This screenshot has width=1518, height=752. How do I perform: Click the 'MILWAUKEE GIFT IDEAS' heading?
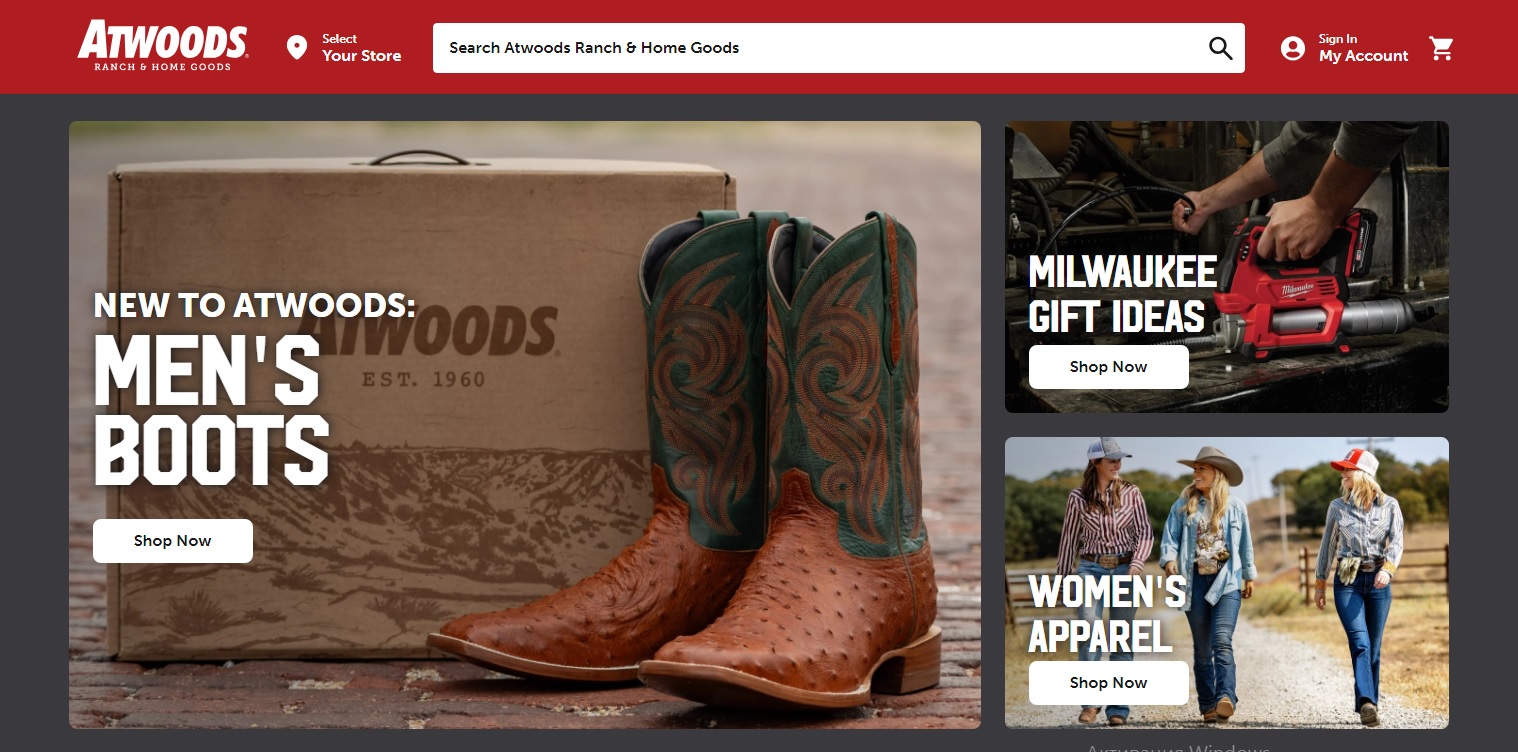click(1123, 294)
